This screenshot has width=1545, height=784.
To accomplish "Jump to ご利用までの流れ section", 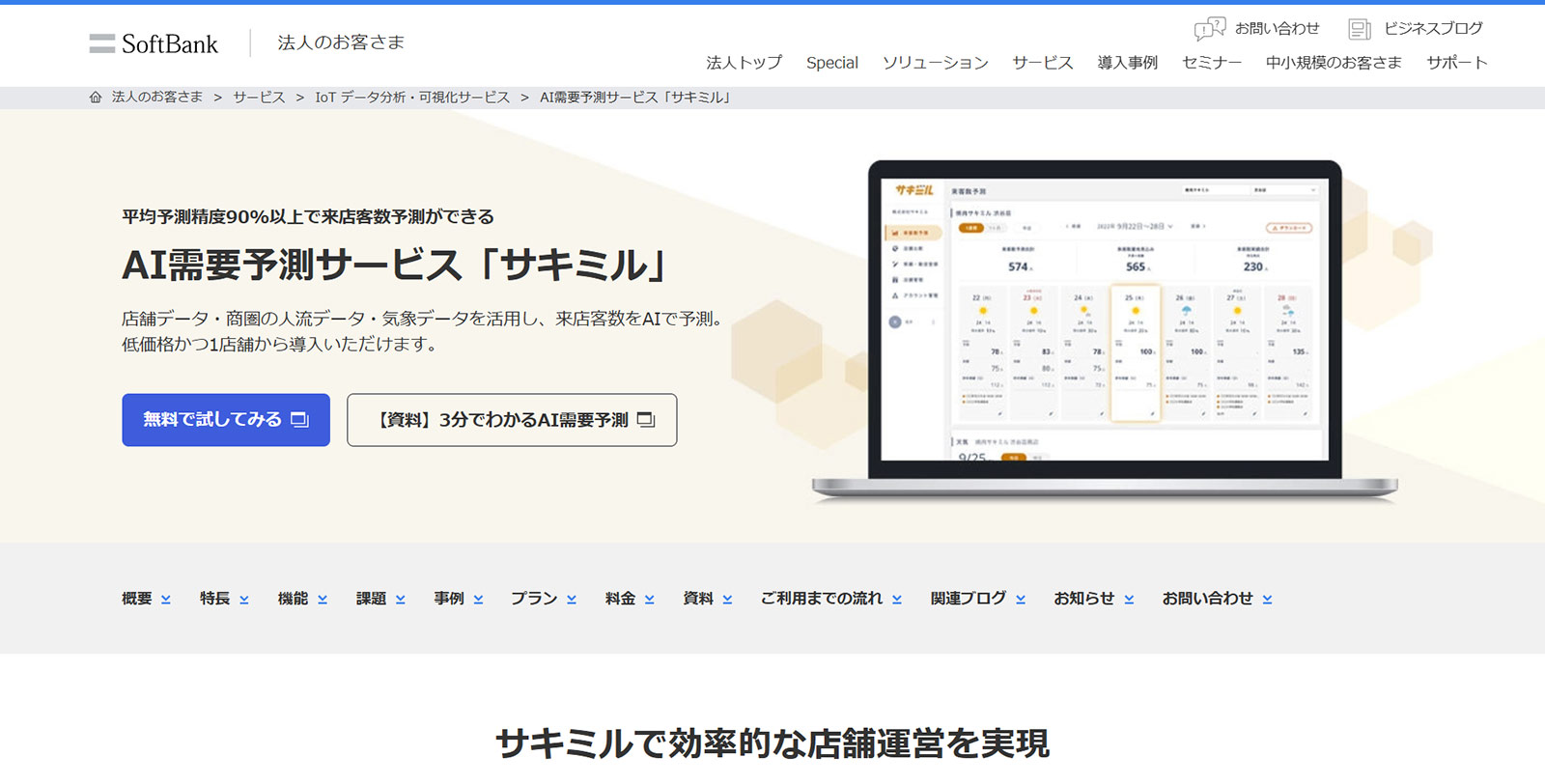I will [x=831, y=599].
